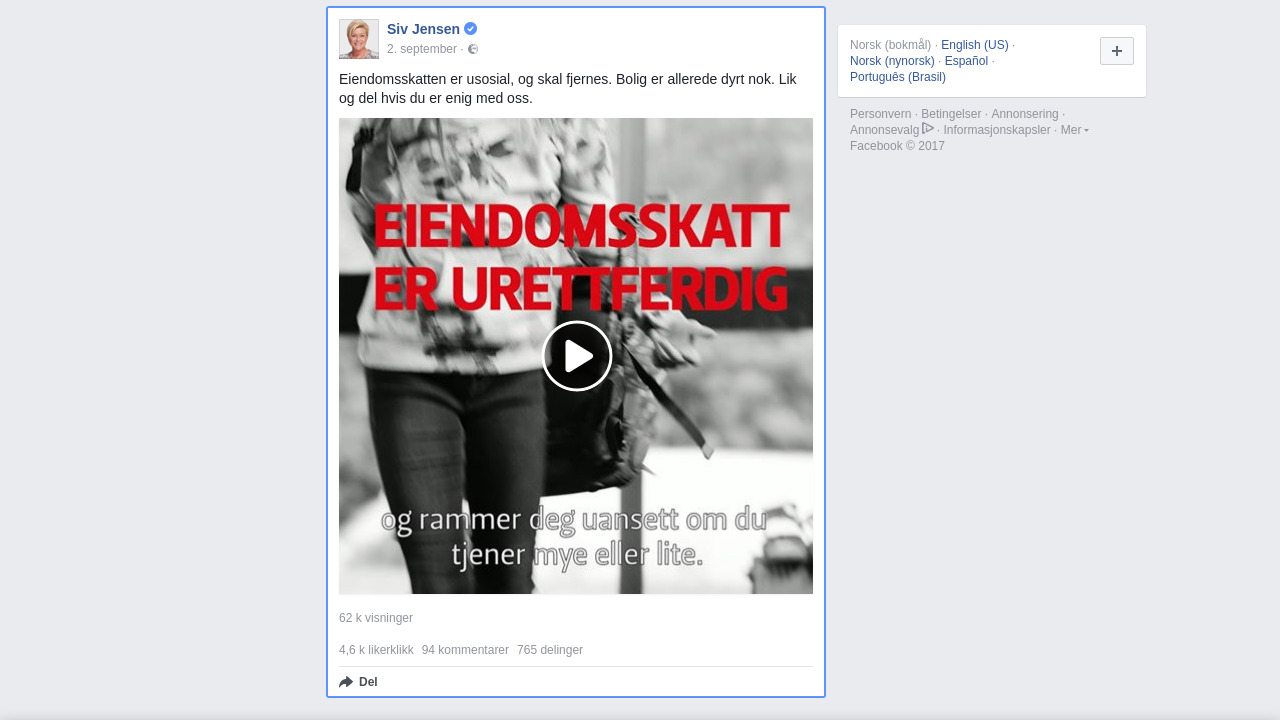Click the Siv Jensen name link
The width and height of the screenshot is (1280, 720).
coord(423,29)
